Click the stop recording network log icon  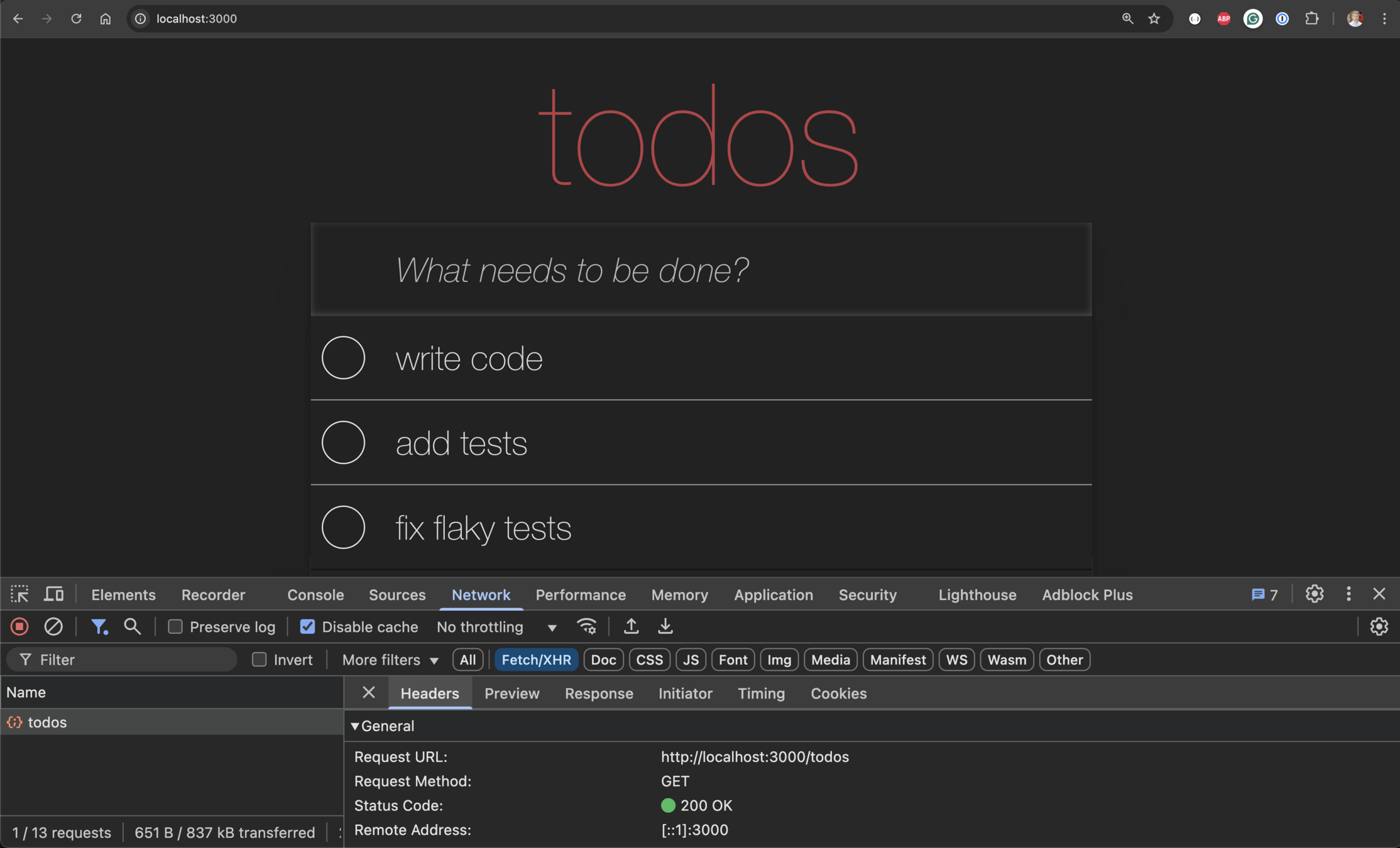19,626
